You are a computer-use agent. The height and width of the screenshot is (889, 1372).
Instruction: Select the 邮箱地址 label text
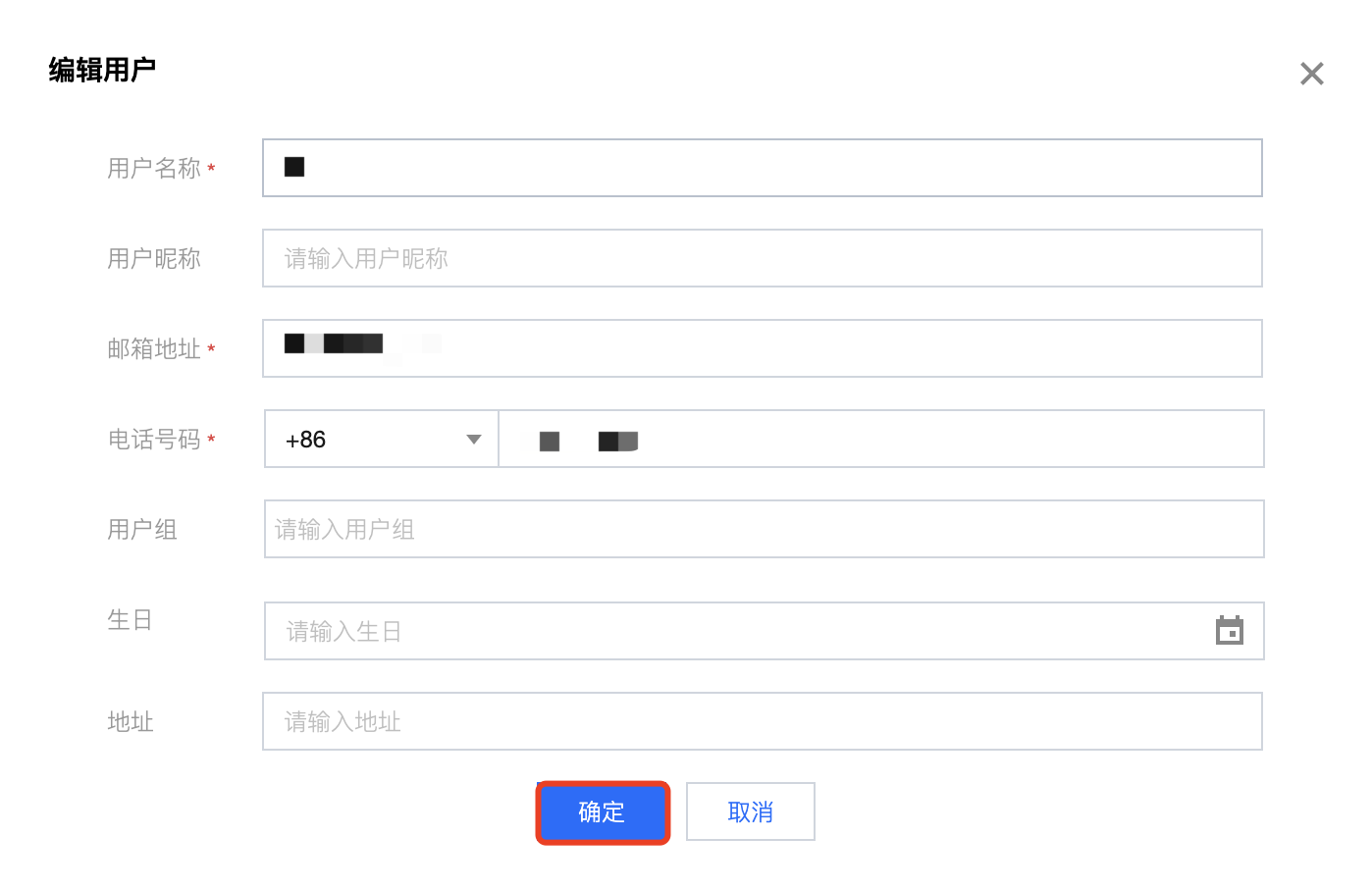[x=154, y=349]
